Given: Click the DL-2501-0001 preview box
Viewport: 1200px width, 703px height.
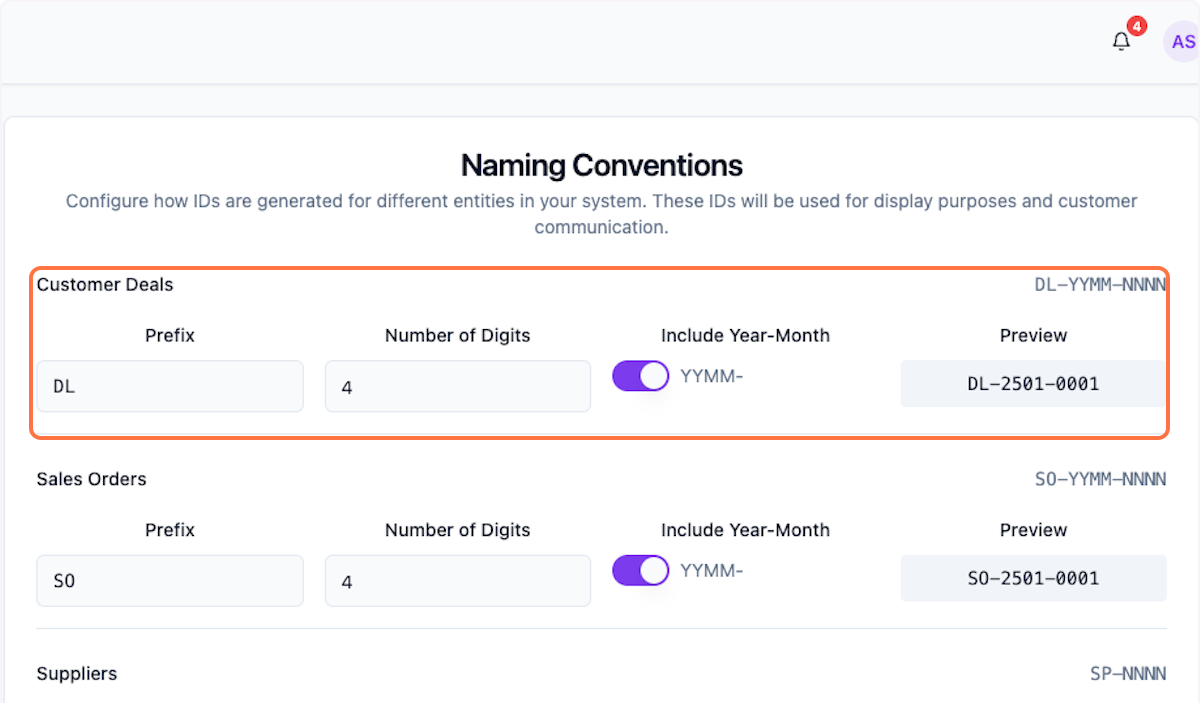Looking at the screenshot, I should (x=1033, y=384).
